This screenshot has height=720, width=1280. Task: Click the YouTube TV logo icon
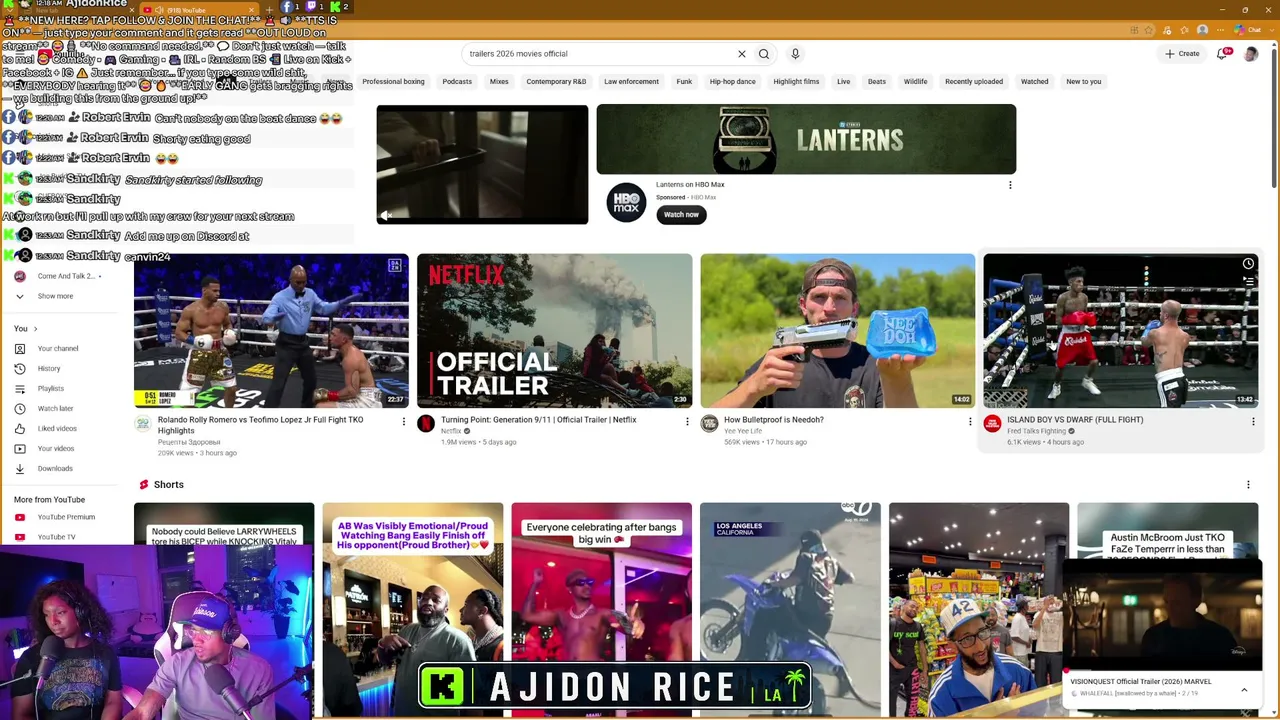click(20, 537)
